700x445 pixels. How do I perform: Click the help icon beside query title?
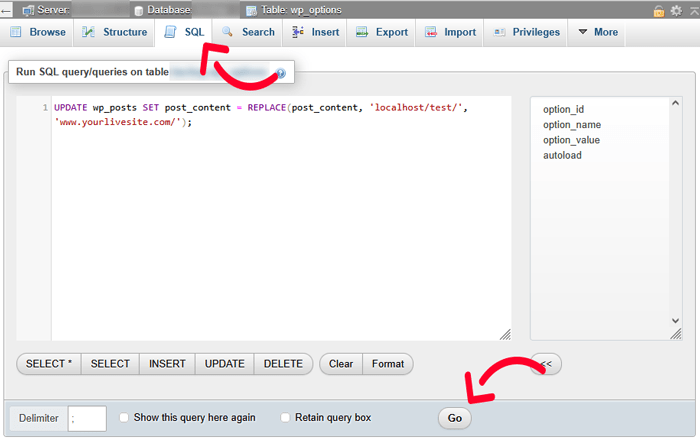coord(280,73)
